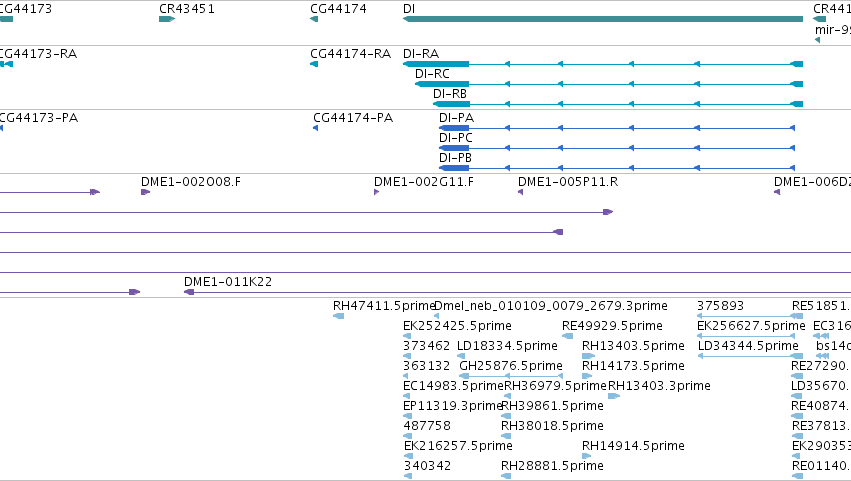851x481 pixels.
Task: Select the GH25876.5prime EST label
Action: coord(511,366)
